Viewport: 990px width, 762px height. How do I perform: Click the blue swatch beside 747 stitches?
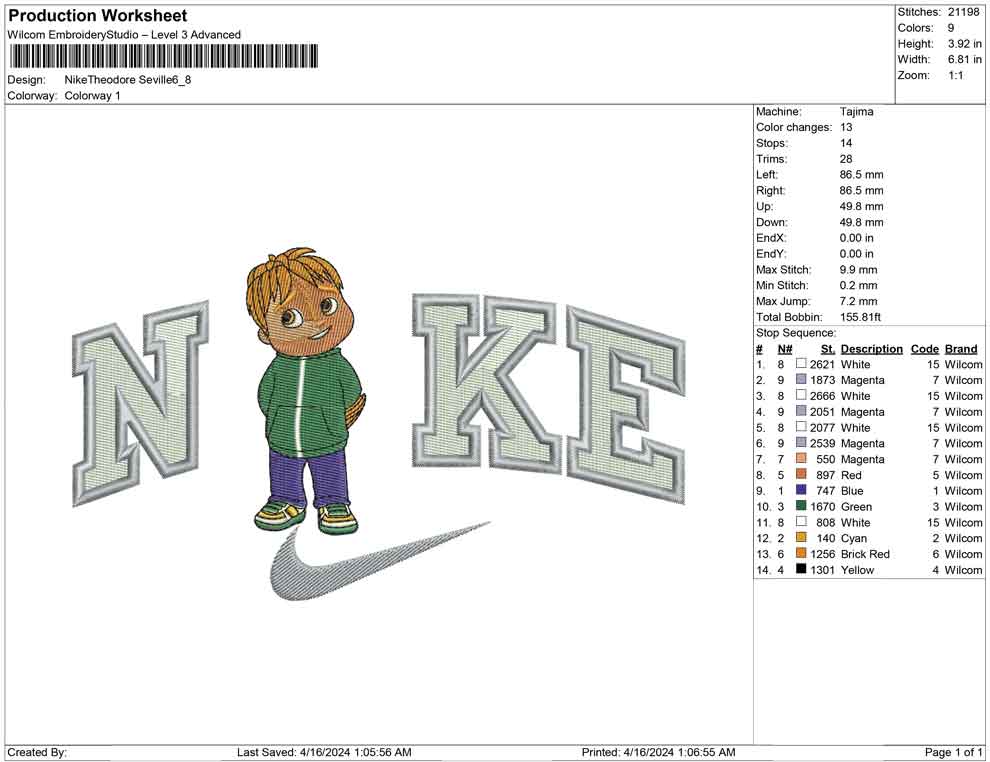(x=801, y=489)
